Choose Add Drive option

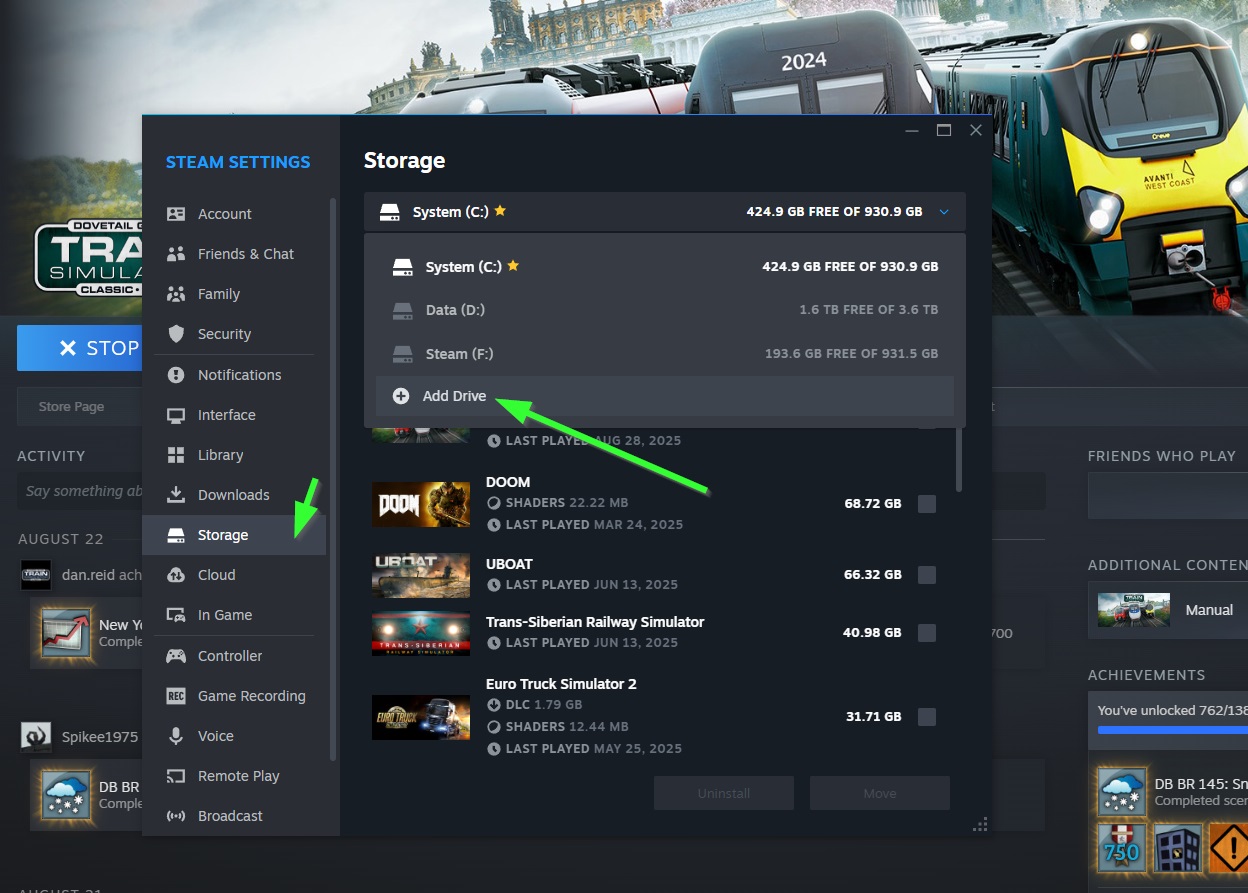[x=664, y=396]
